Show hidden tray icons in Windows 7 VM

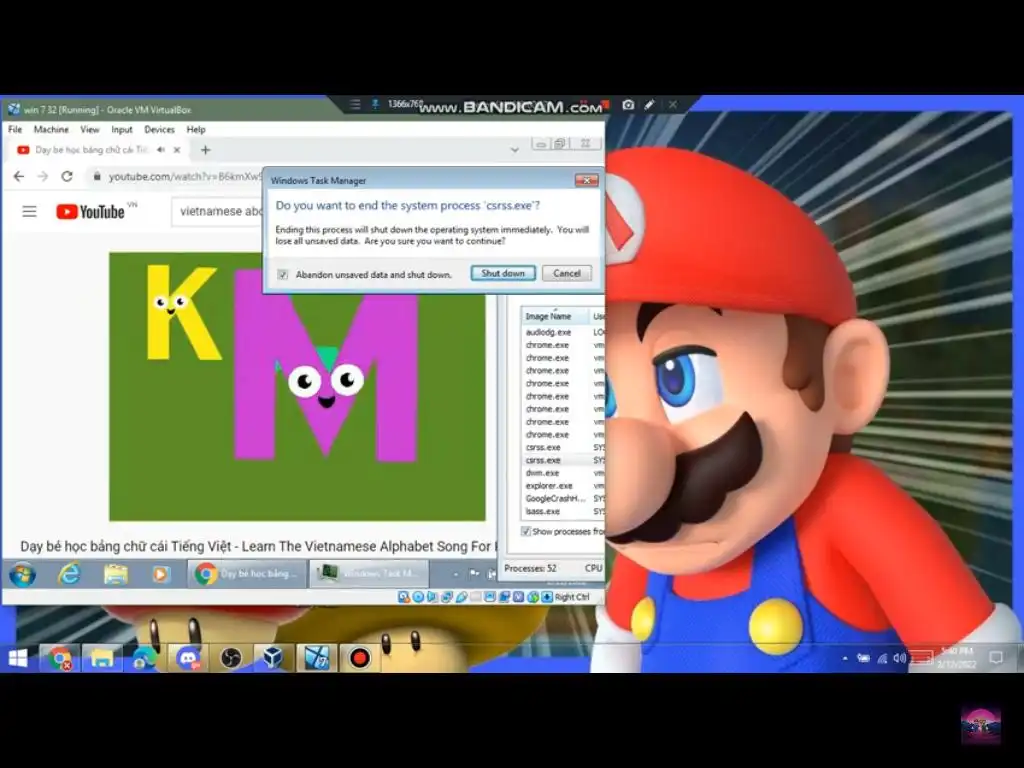[x=456, y=574]
